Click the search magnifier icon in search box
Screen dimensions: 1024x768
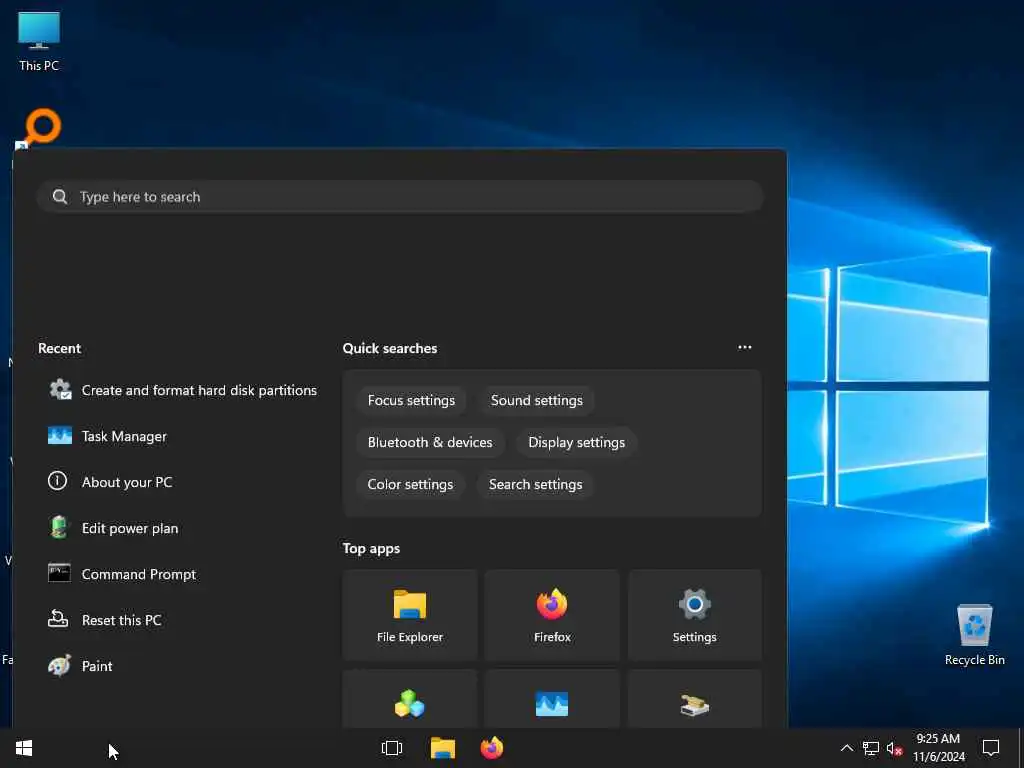(x=59, y=197)
